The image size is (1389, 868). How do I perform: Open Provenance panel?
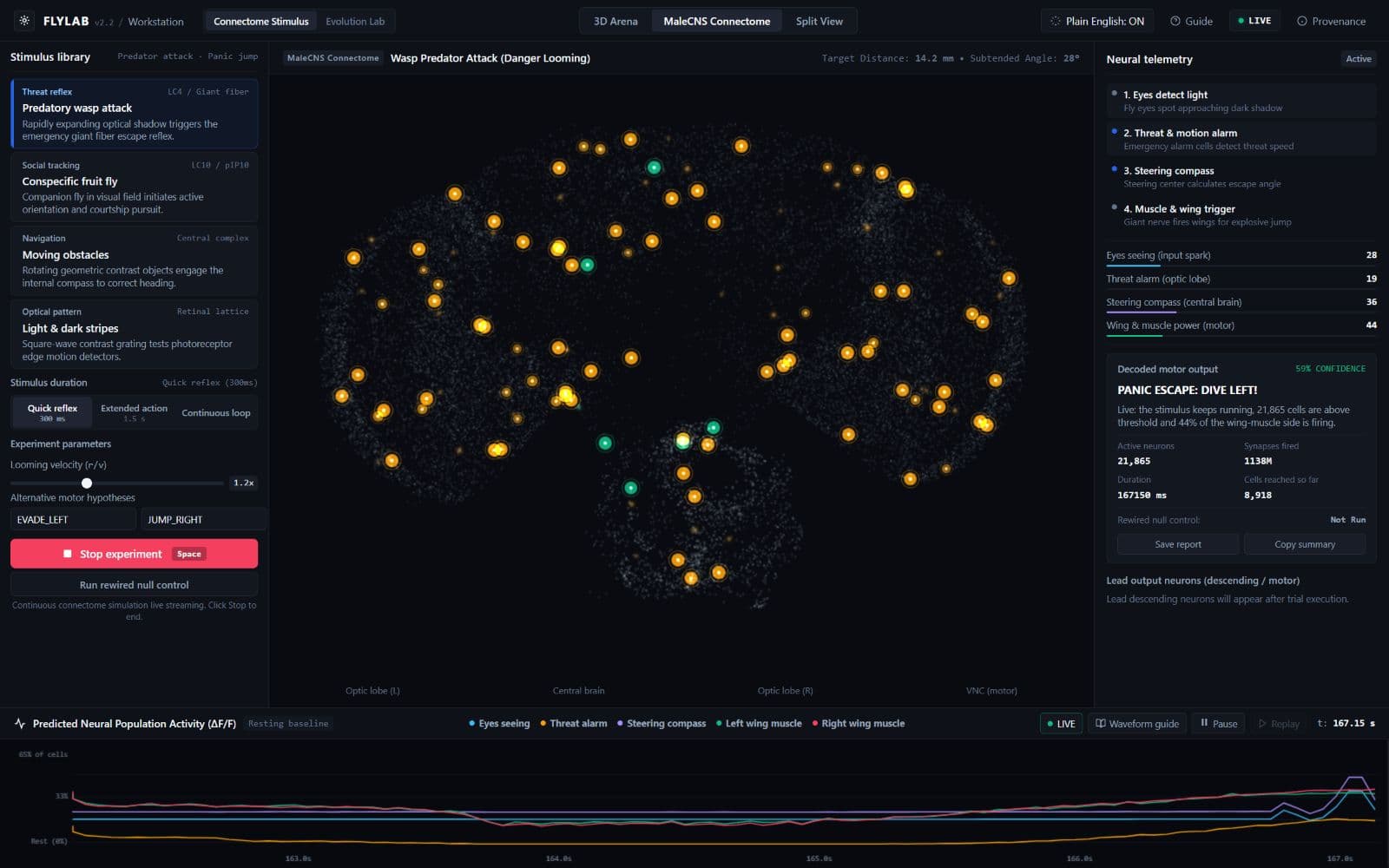[x=1331, y=21]
